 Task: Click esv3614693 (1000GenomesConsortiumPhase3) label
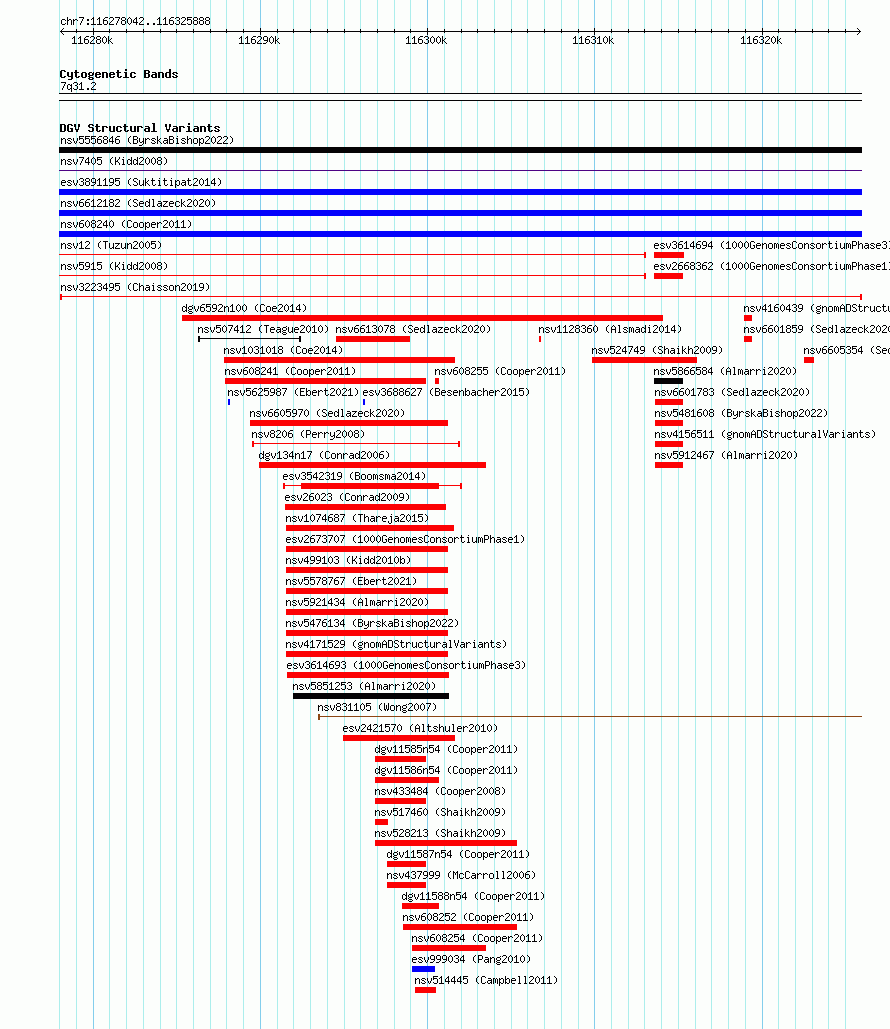[407, 665]
